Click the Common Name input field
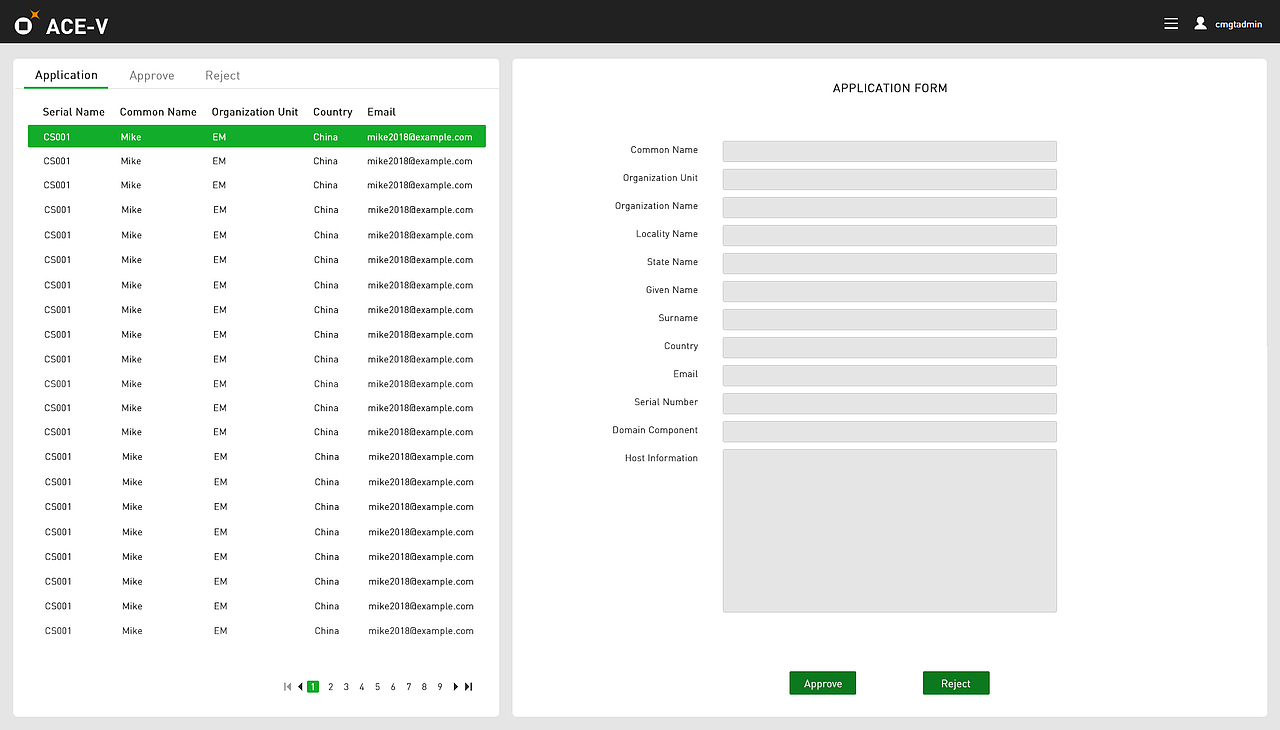 click(889, 151)
